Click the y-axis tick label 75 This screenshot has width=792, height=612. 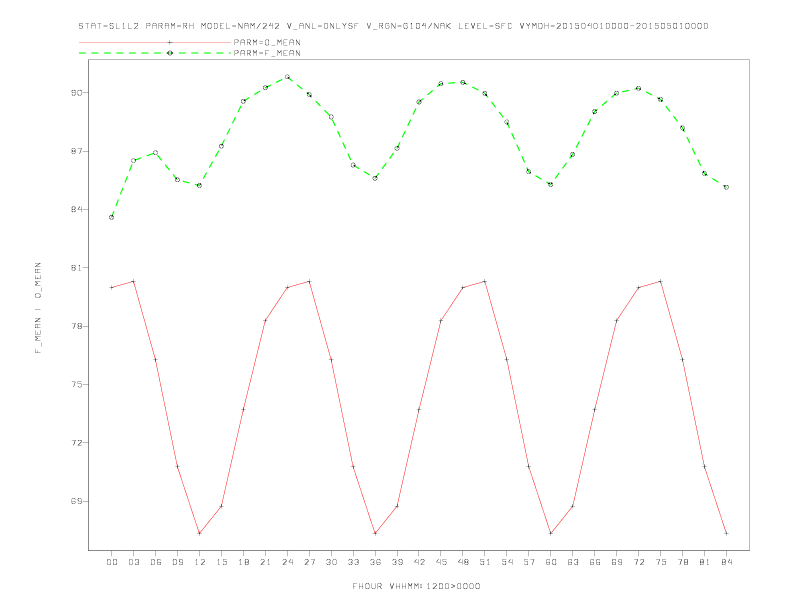pos(76,384)
